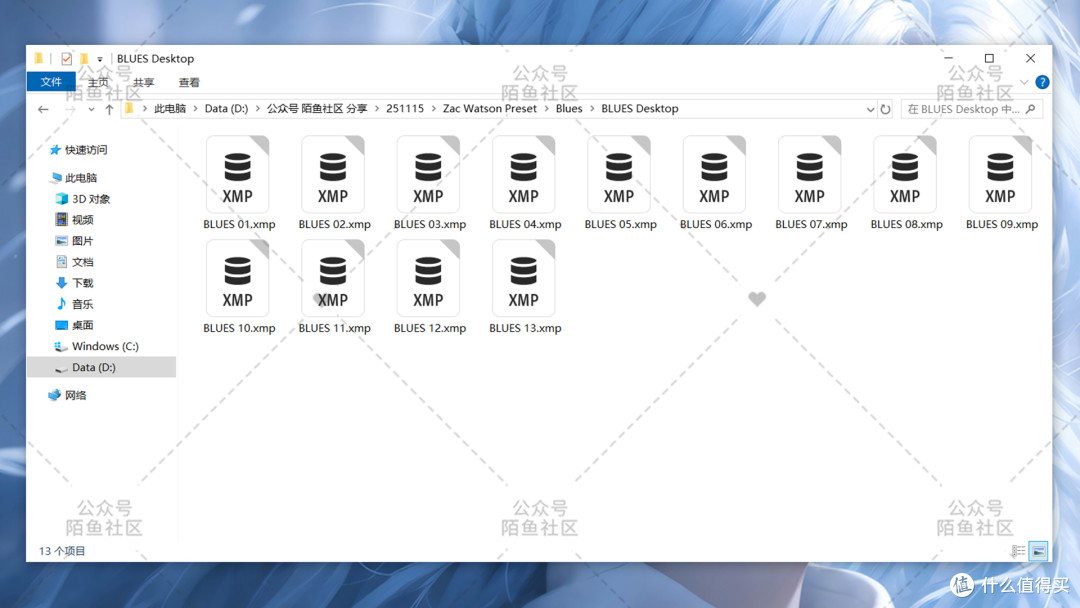Open the 共享 ribbon tab

click(143, 82)
